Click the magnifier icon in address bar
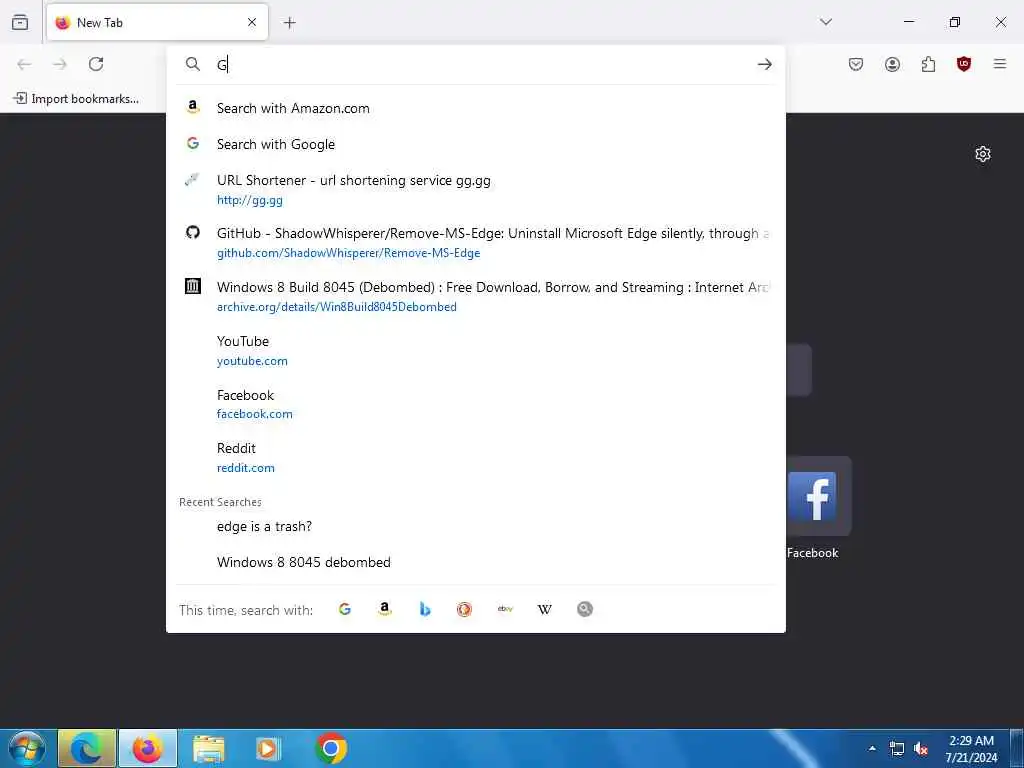The image size is (1024, 768). (x=193, y=64)
